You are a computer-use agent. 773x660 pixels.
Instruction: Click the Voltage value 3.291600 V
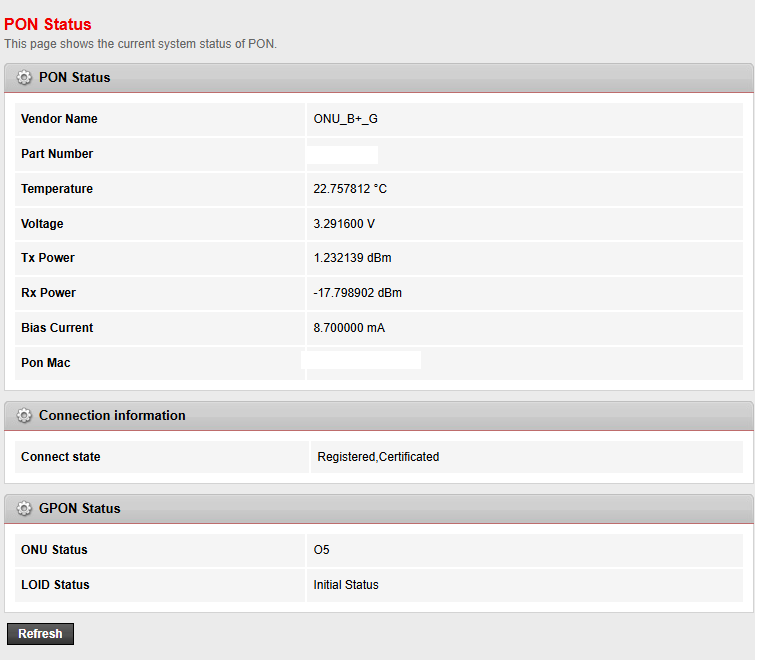click(x=344, y=224)
